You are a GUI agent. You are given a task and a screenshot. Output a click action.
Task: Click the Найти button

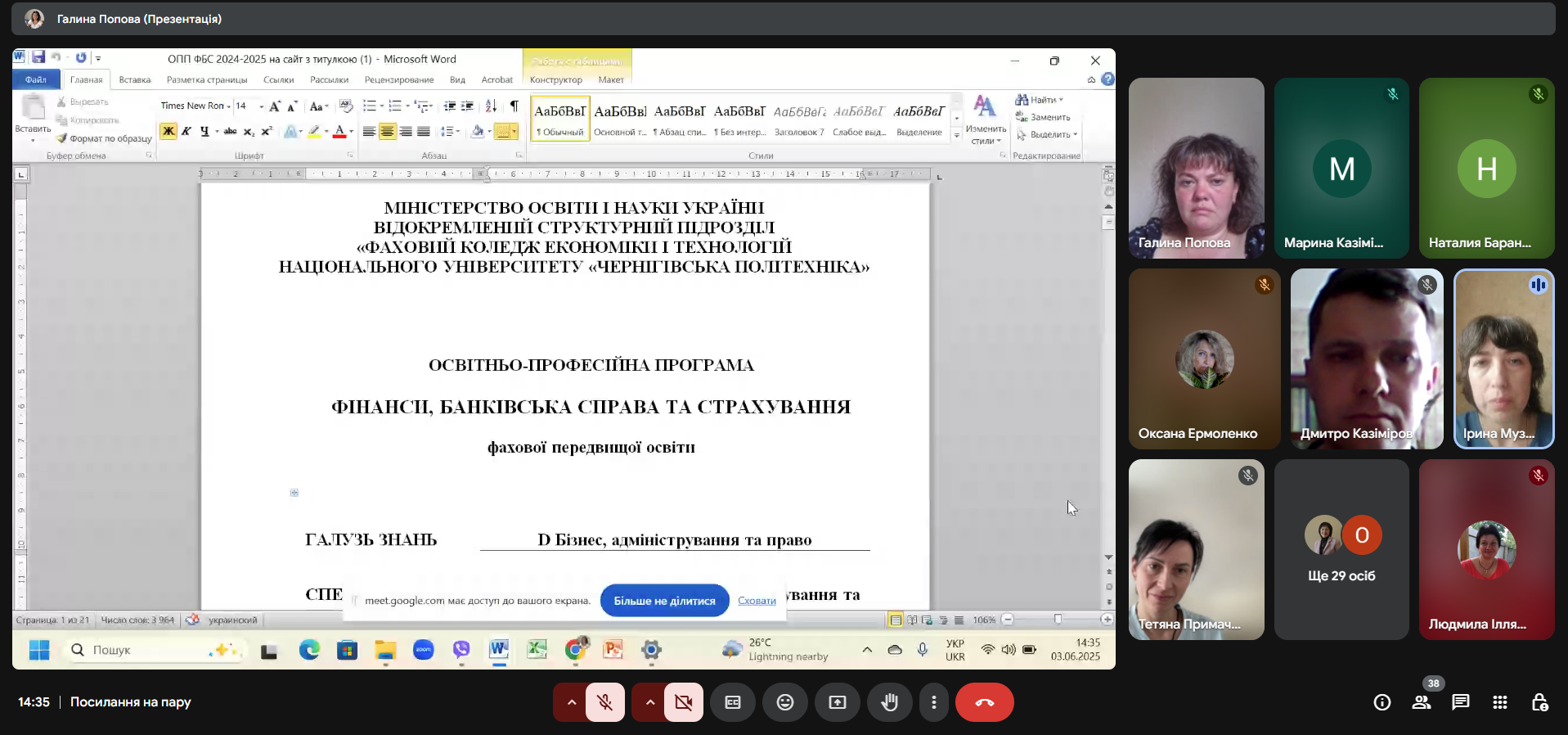click(1039, 100)
